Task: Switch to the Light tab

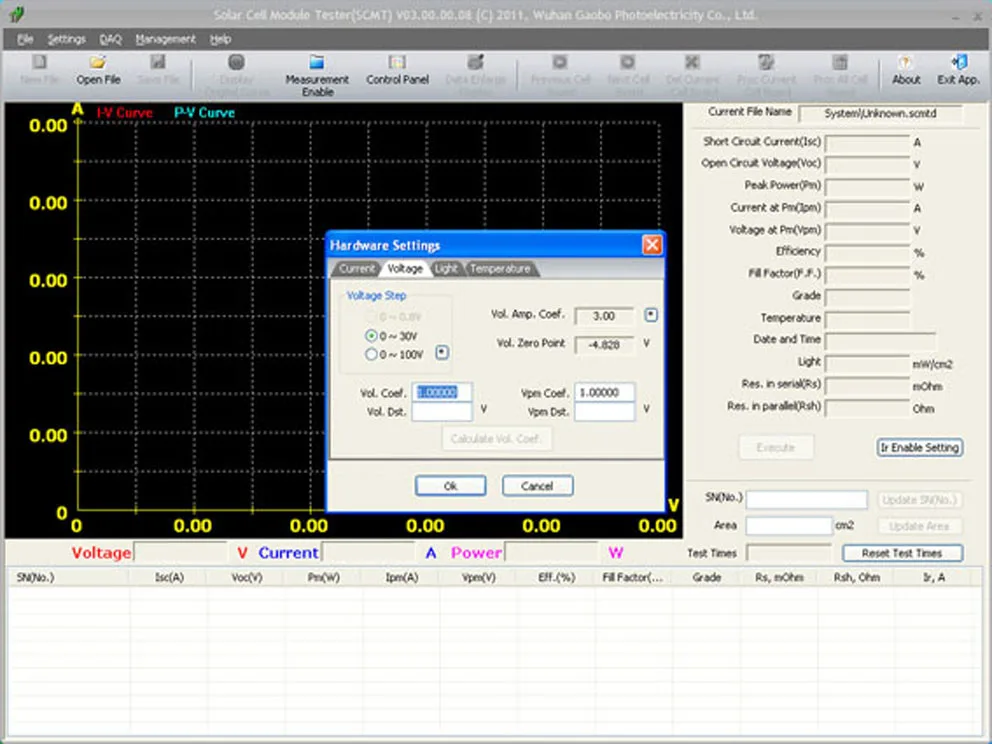Action: click(x=446, y=269)
